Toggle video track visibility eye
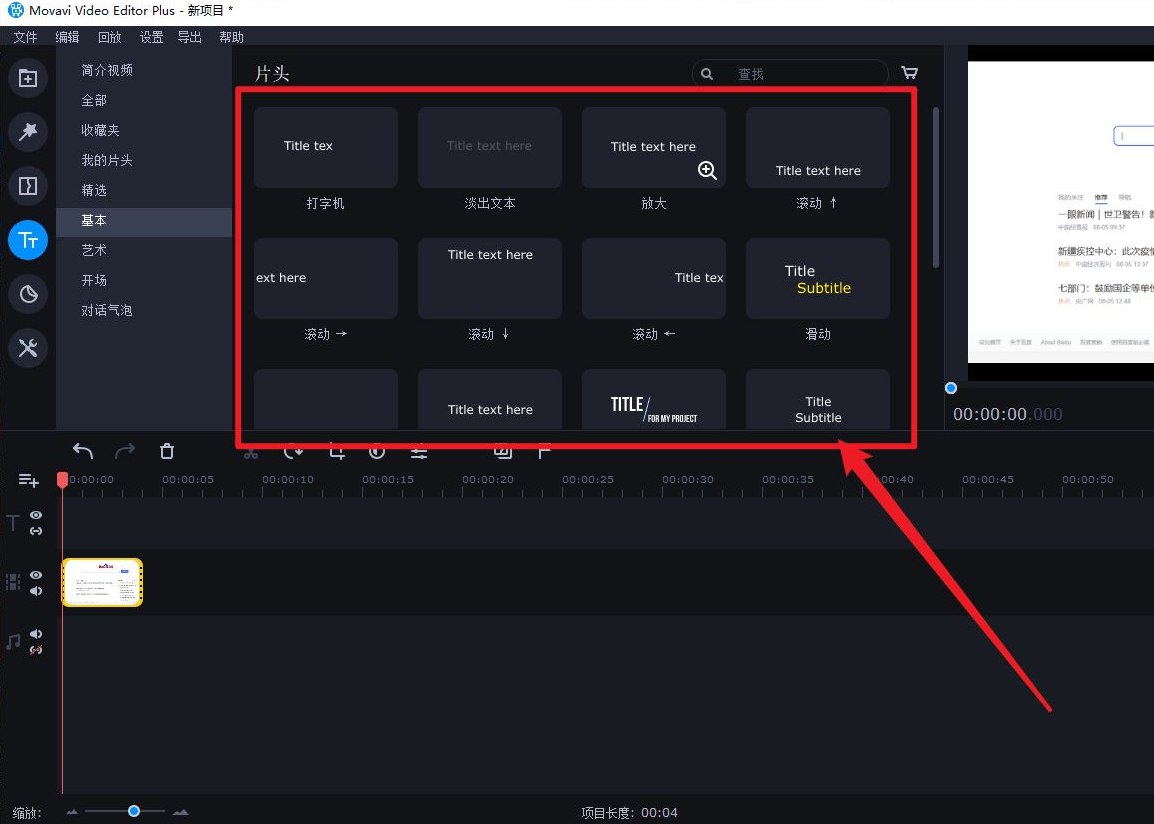The height and width of the screenshot is (824, 1154). (36, 575)
